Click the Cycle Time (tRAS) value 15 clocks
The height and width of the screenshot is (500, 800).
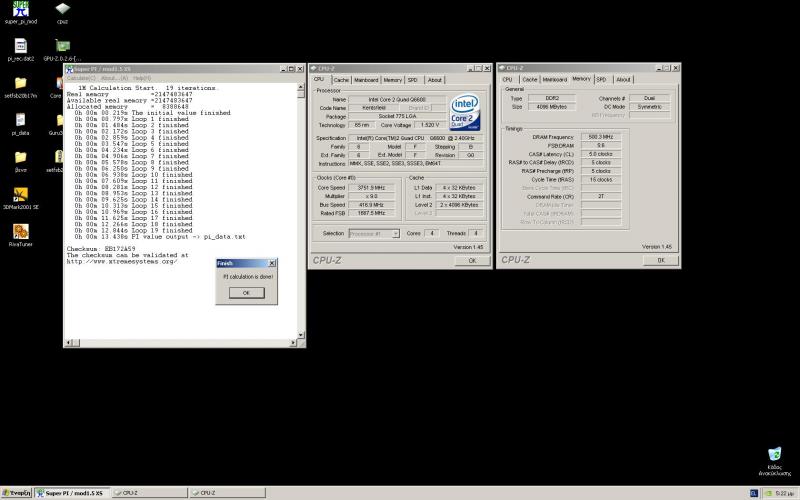(601, 180)
